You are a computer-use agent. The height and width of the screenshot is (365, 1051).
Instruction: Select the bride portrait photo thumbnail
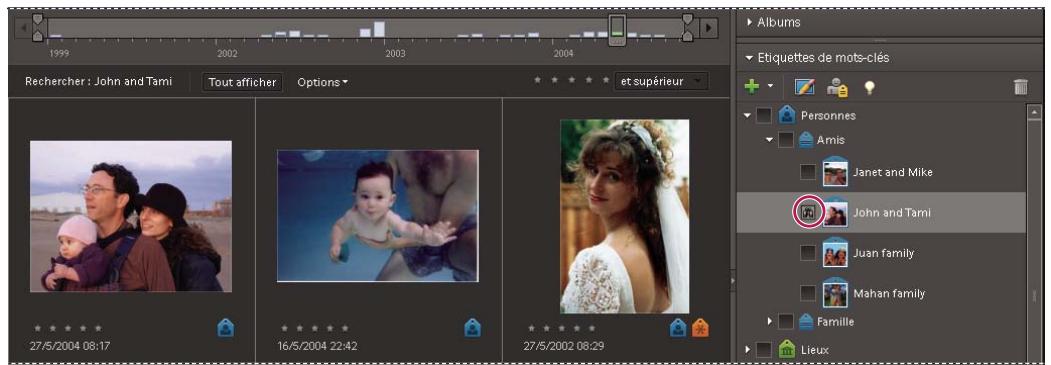click(x=625, y=216)
